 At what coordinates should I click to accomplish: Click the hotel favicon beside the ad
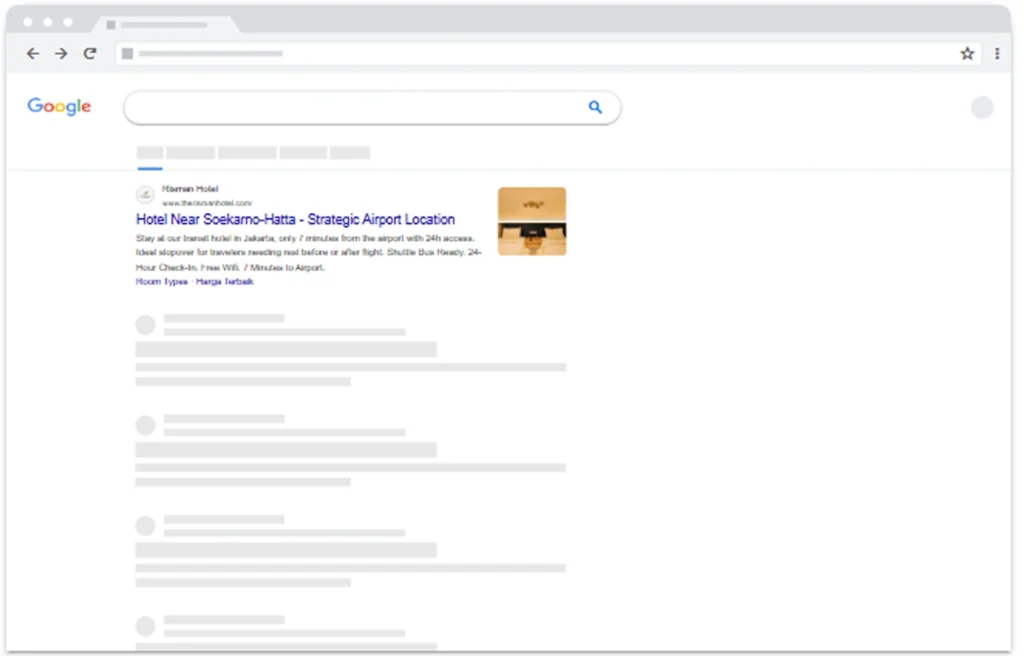point(146,195)
